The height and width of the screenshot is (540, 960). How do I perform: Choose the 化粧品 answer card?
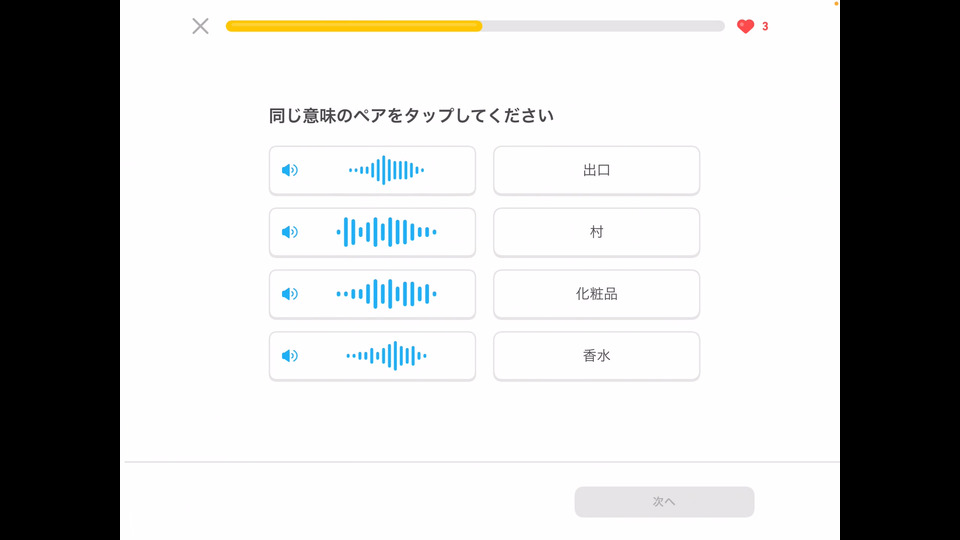tap(596, 294)
